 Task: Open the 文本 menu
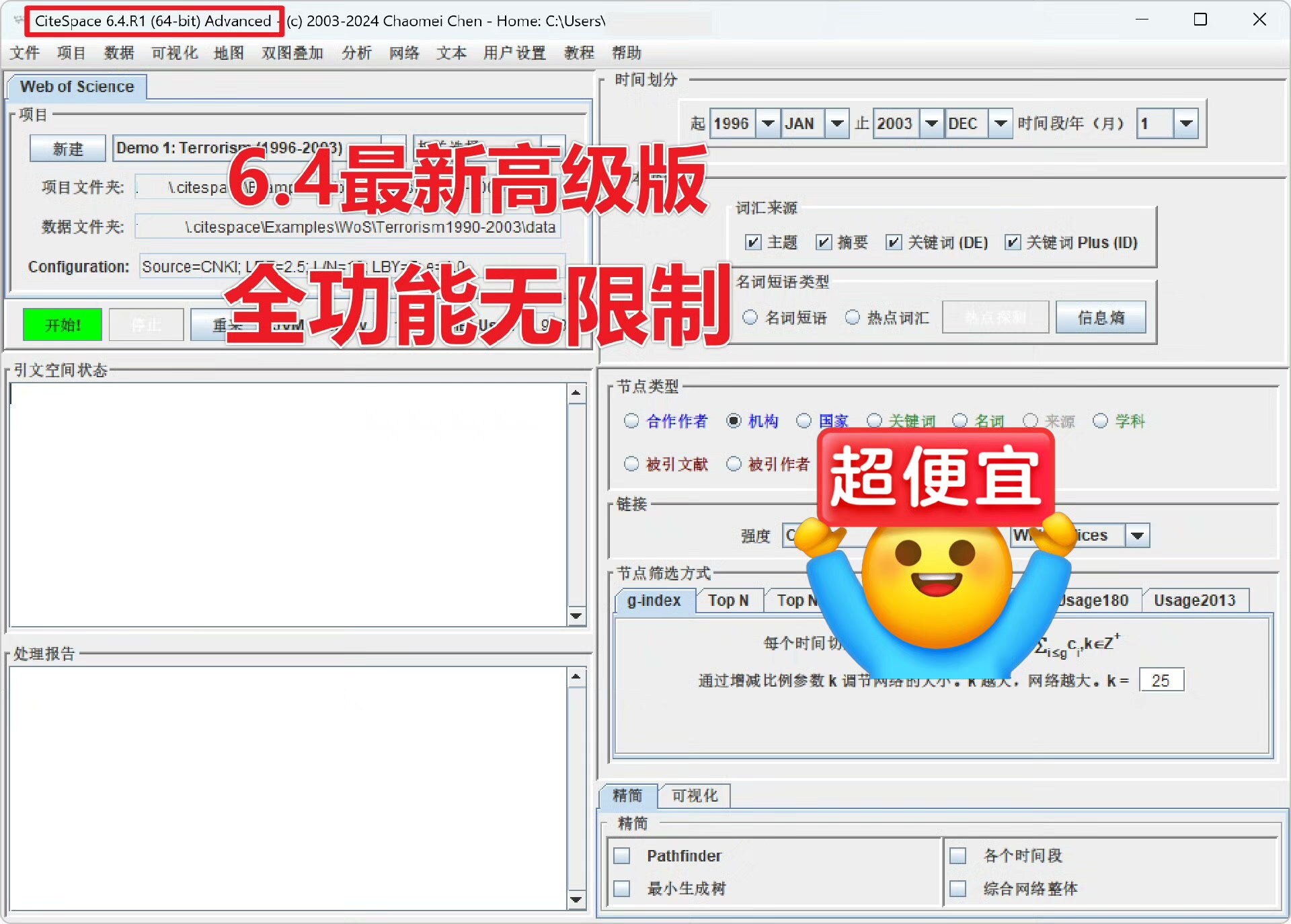coord(451,52)
